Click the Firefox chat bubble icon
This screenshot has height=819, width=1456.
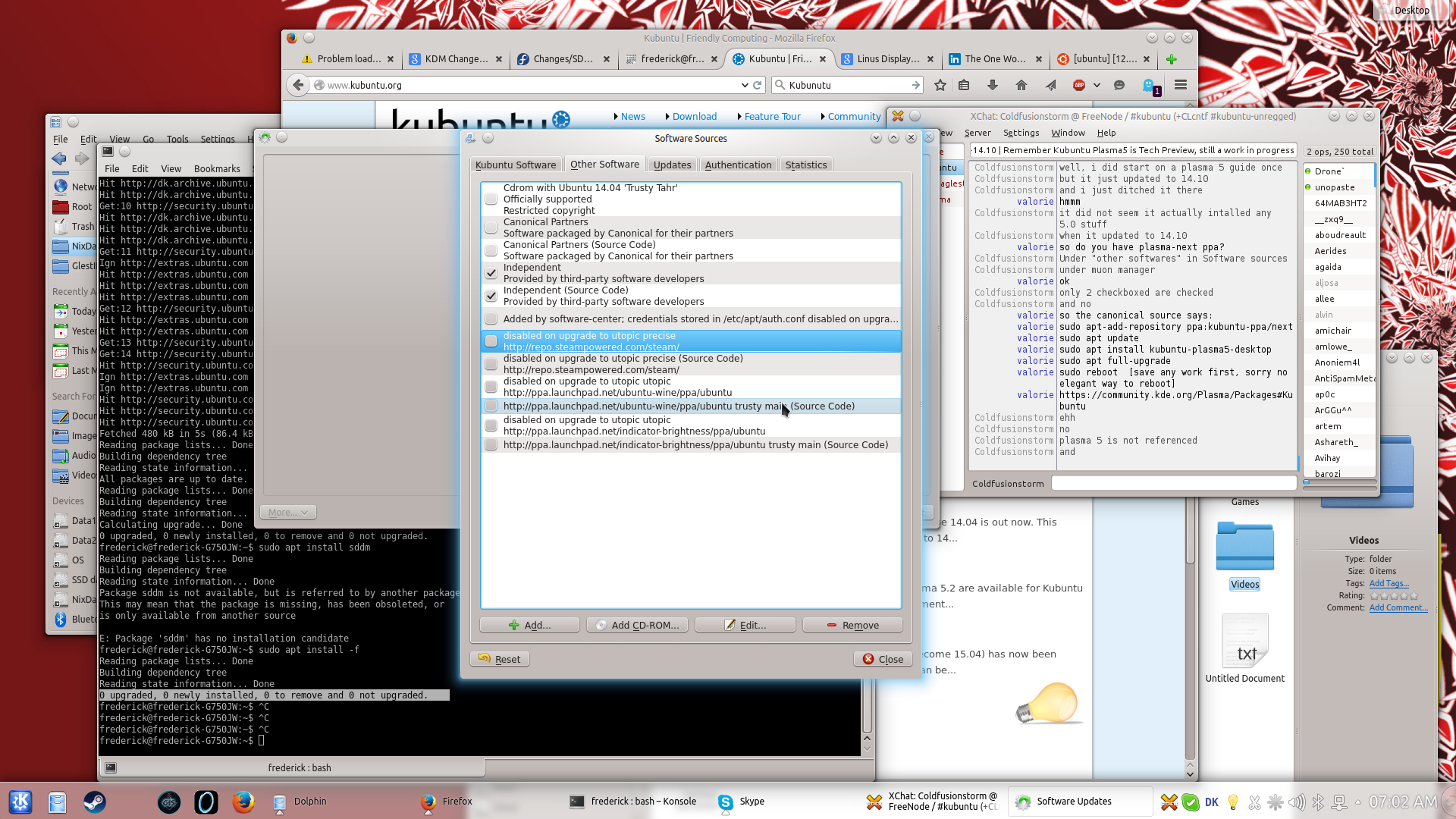(x=1119, y=85)
